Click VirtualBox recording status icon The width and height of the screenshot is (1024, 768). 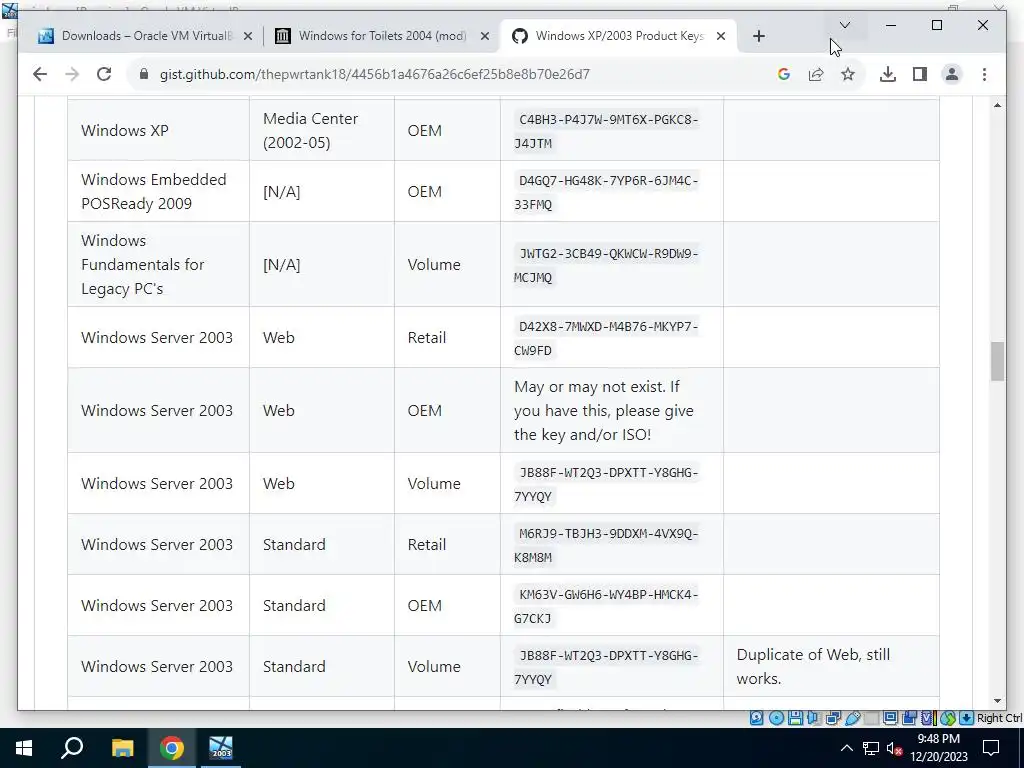click(x=909, y=718)
